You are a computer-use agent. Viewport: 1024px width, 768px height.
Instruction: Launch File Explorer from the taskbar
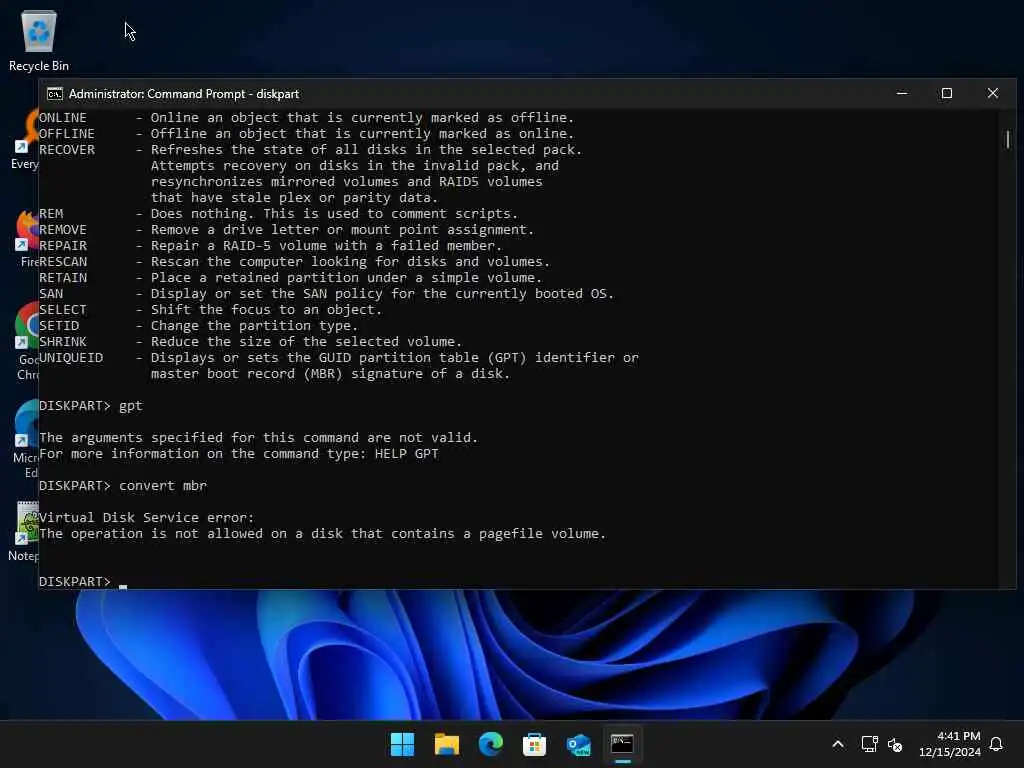pos(447,744)
